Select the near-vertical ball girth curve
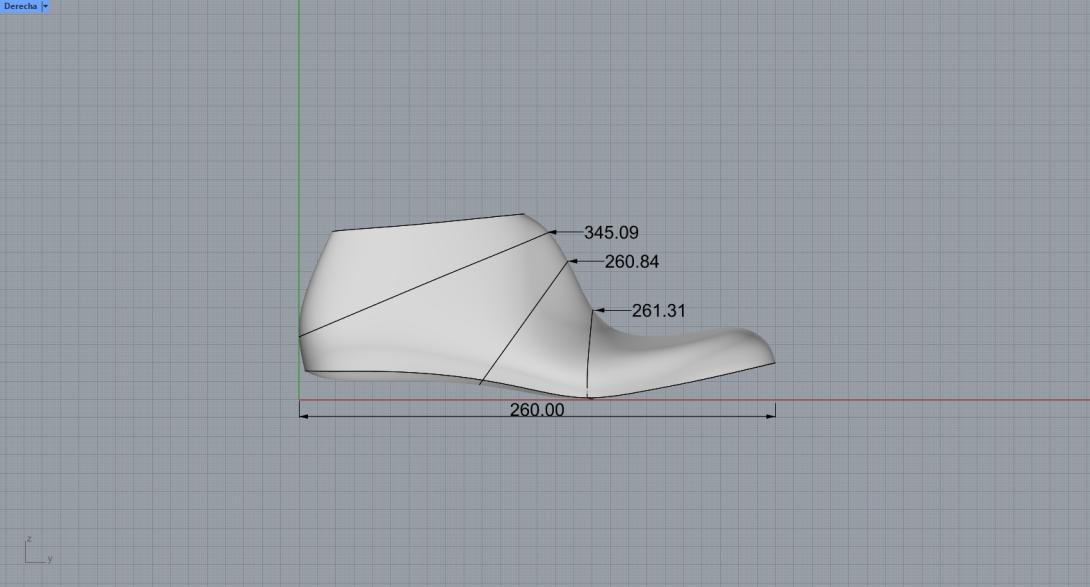1090x587 pixels. click(589, 350)
